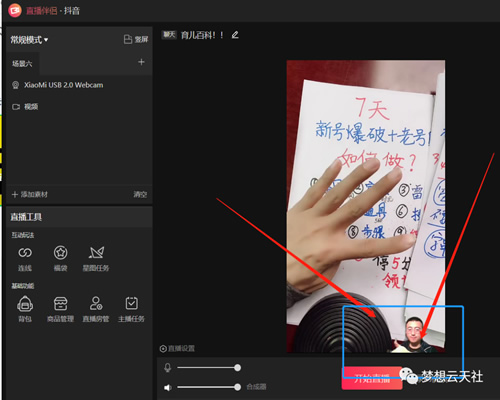
Task: Select the 场景六 scene tab
Action: click(22, 63)
